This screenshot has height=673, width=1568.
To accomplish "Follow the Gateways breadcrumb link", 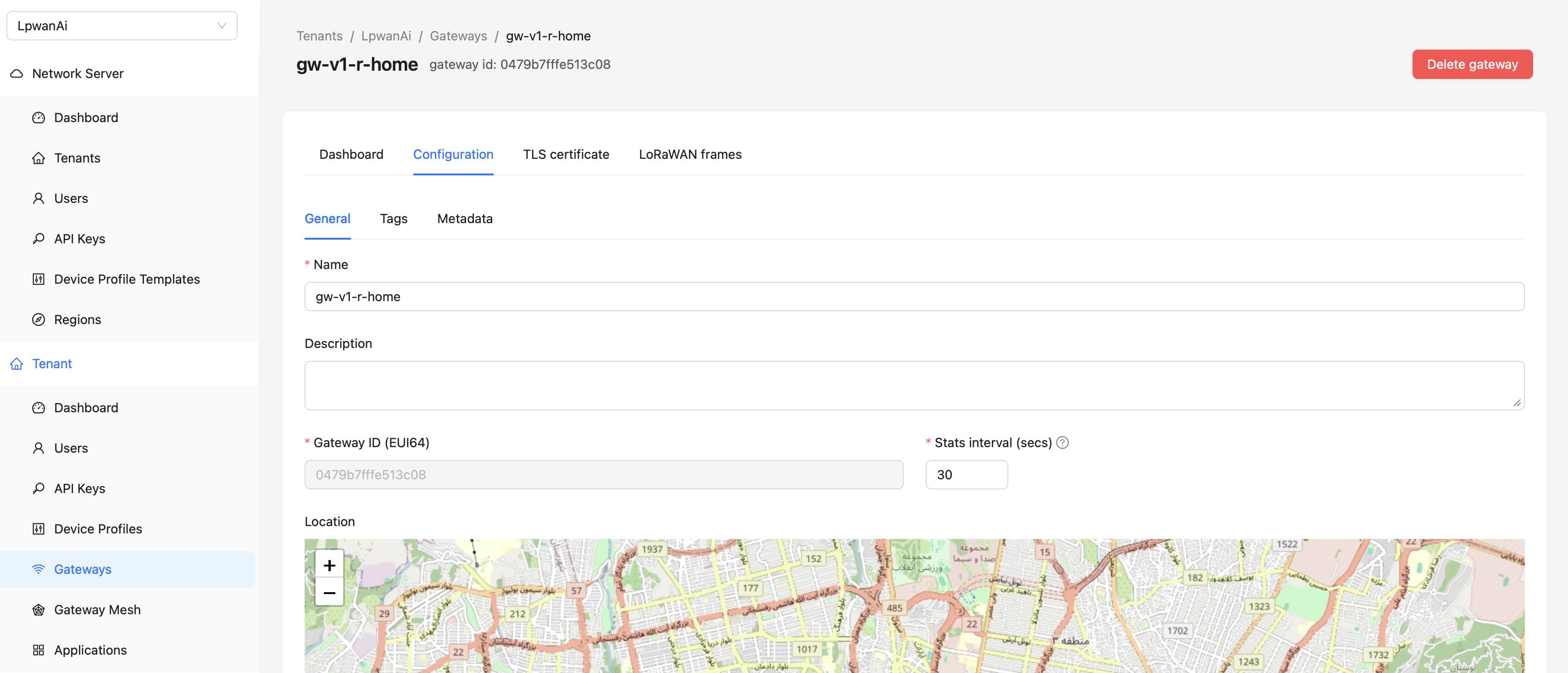I will pos(458,36).
